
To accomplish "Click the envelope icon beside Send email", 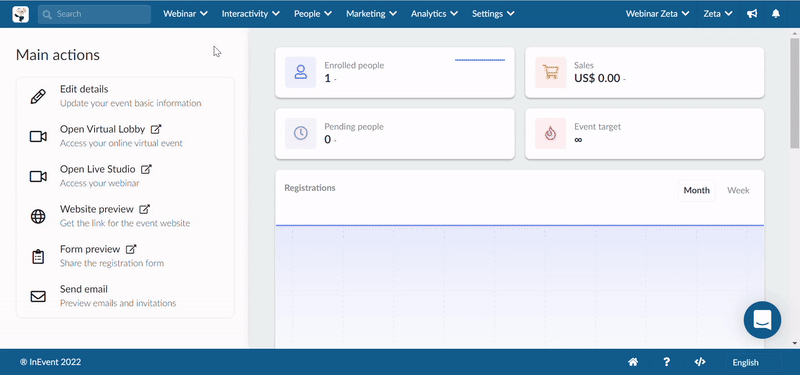I will 38,296.
